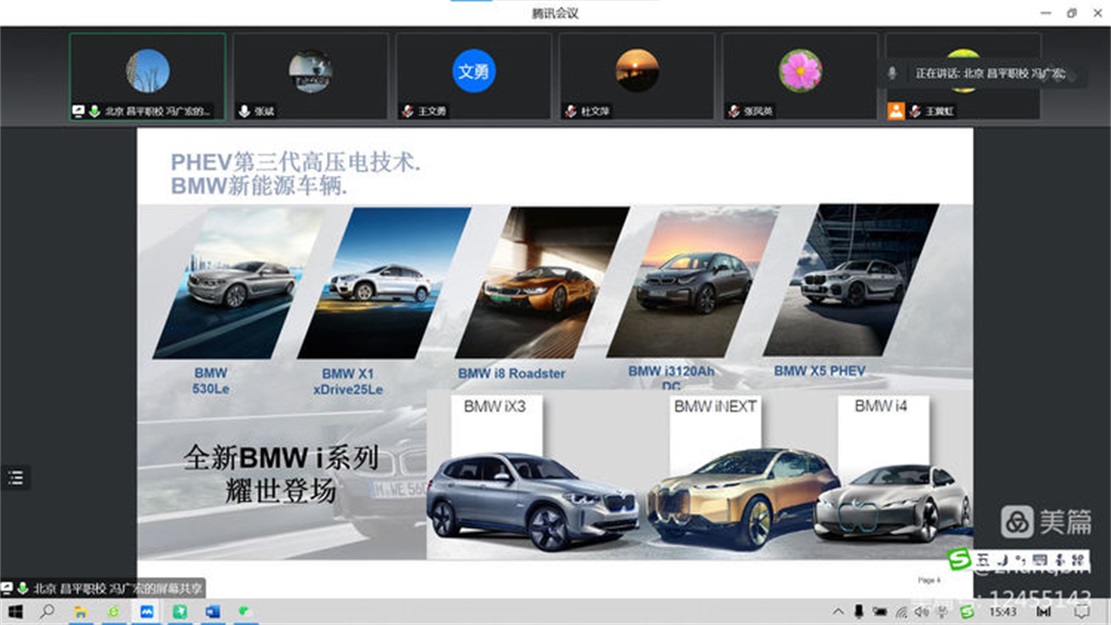Click the orange host icon beside 王冀虹
This screenshot has width=1111, height=625.
(x=896, y=111)
